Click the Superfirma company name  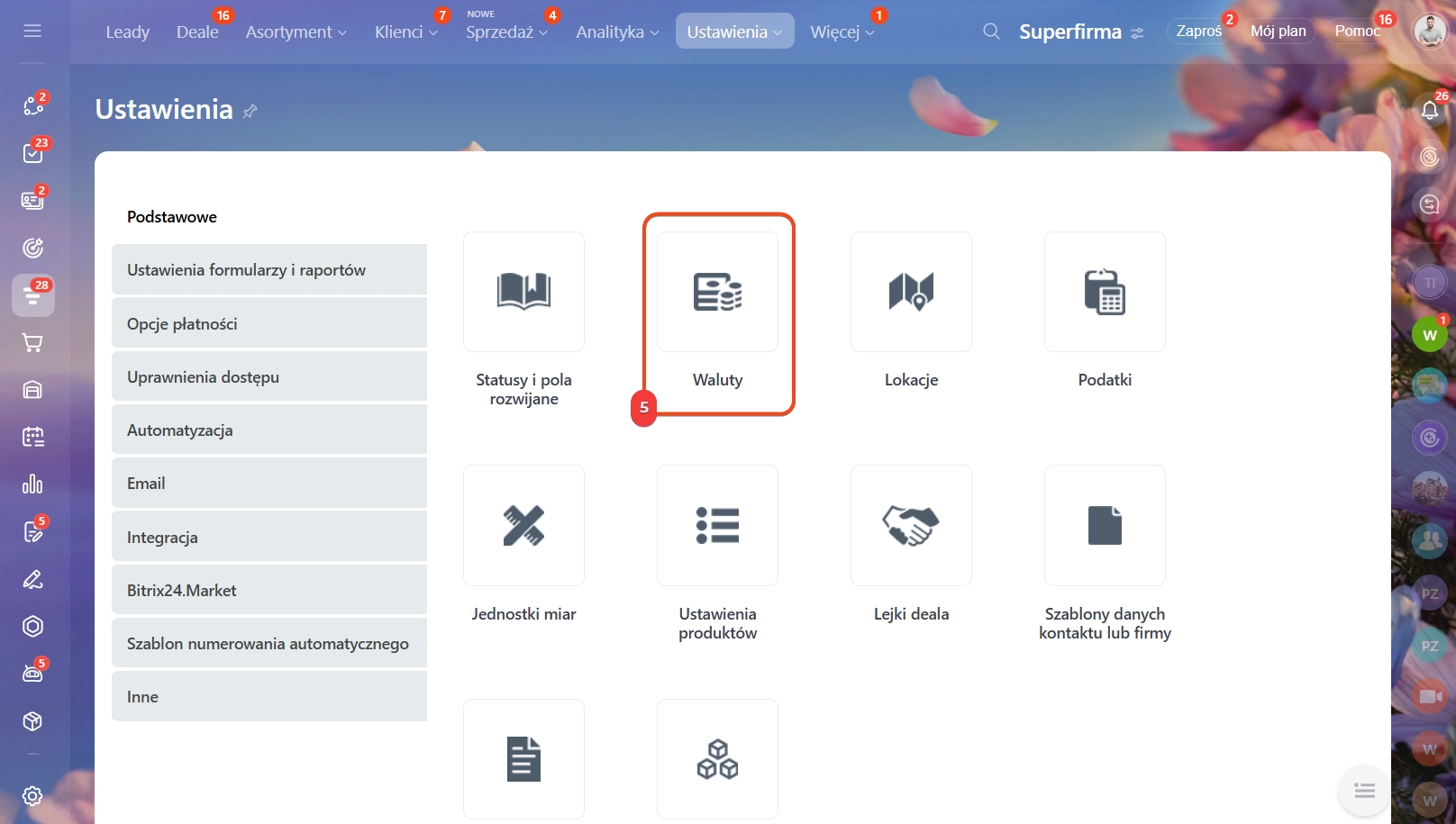click(1070, 32)
